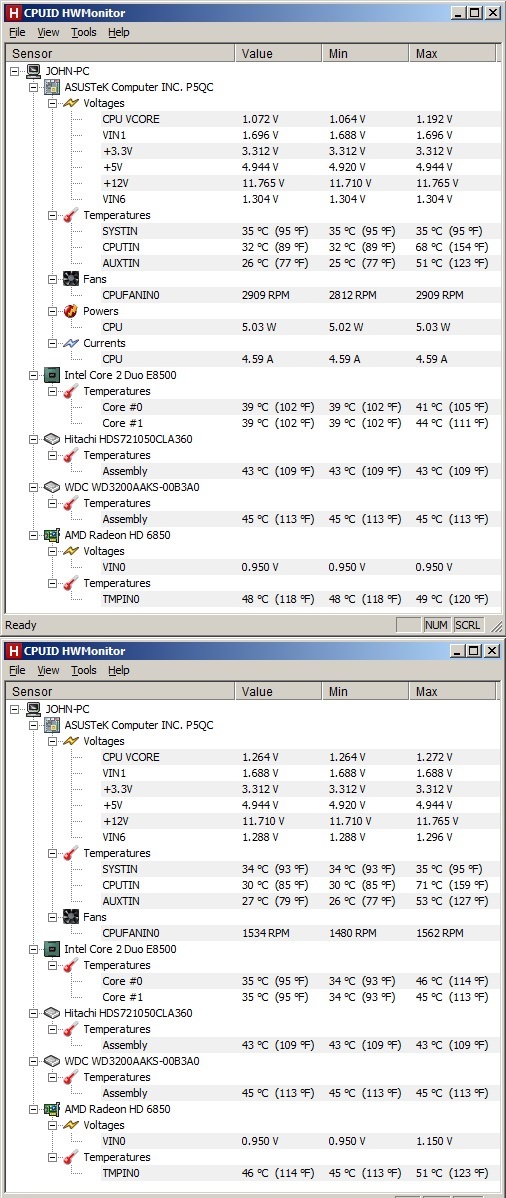Click Radeon Temperatures thermometer icon in the 1534 RPM window

pyautogui.click(x=71, y=1157)
